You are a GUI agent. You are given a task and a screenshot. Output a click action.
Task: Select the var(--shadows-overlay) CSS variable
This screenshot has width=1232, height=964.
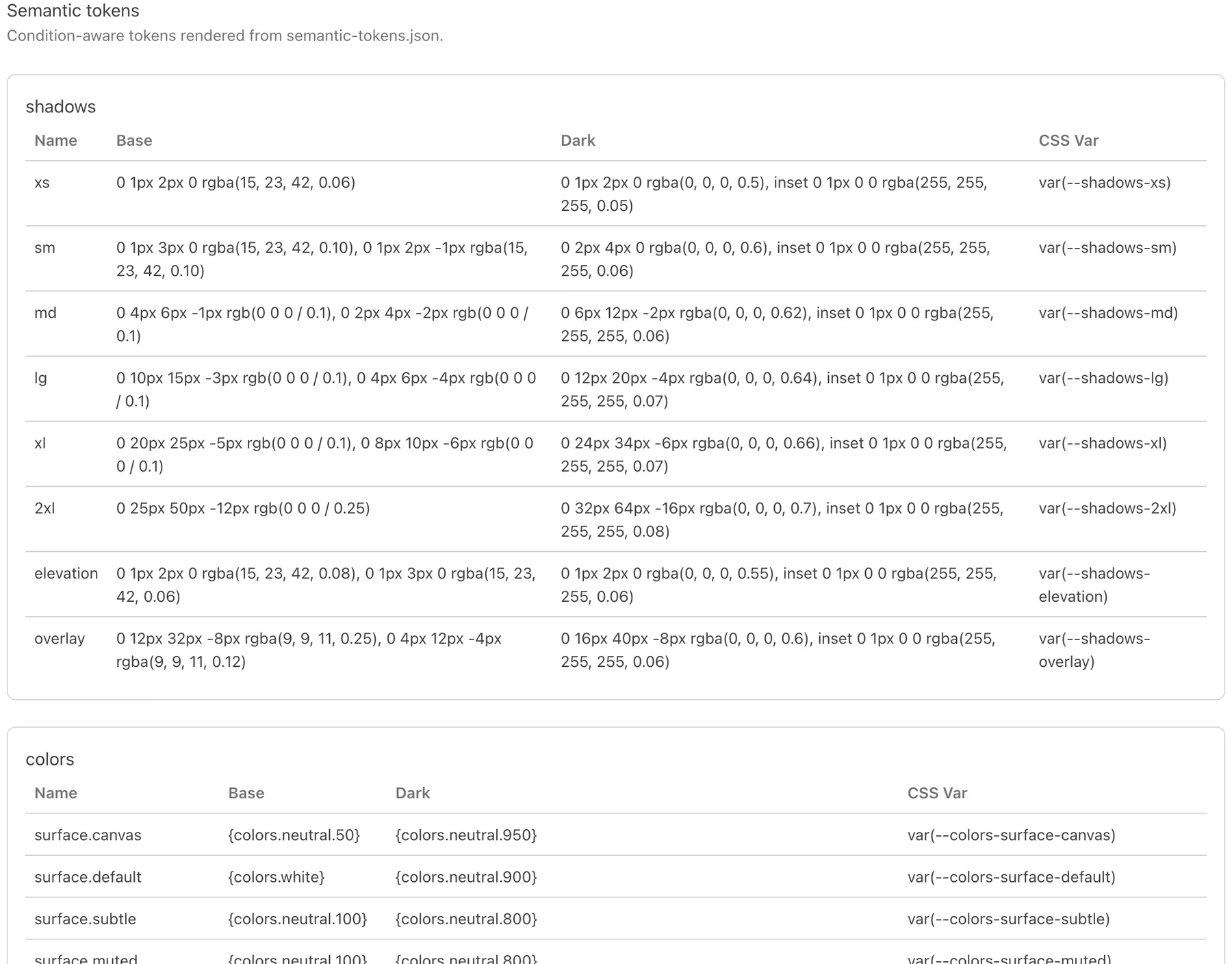point(1094,650)
